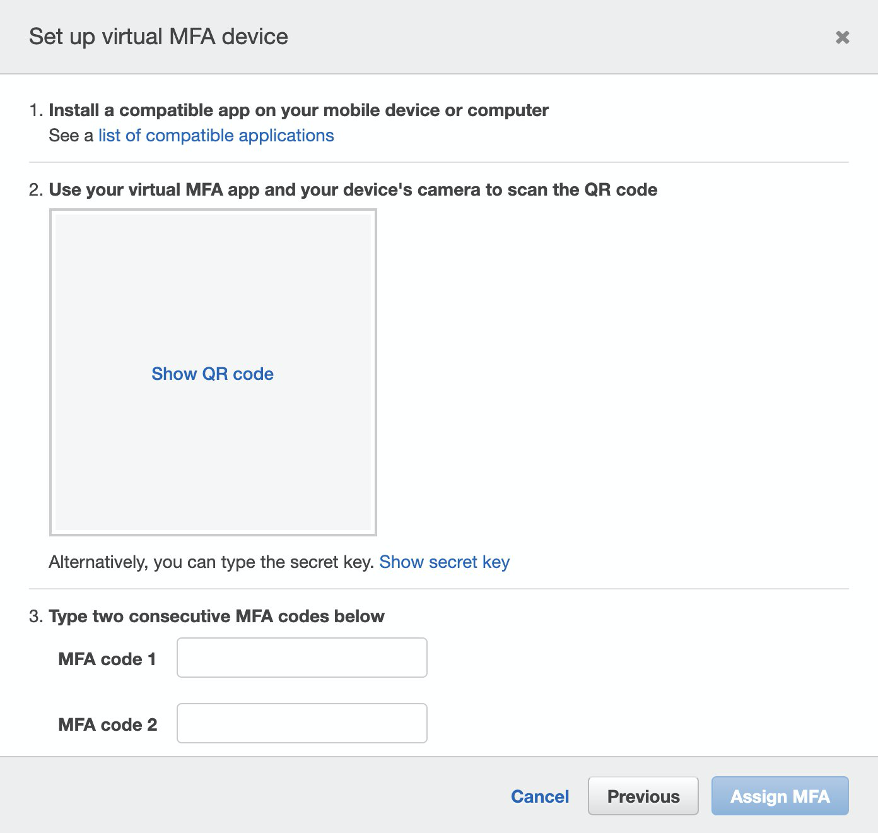Go back with the Previous button

point(643,796)
